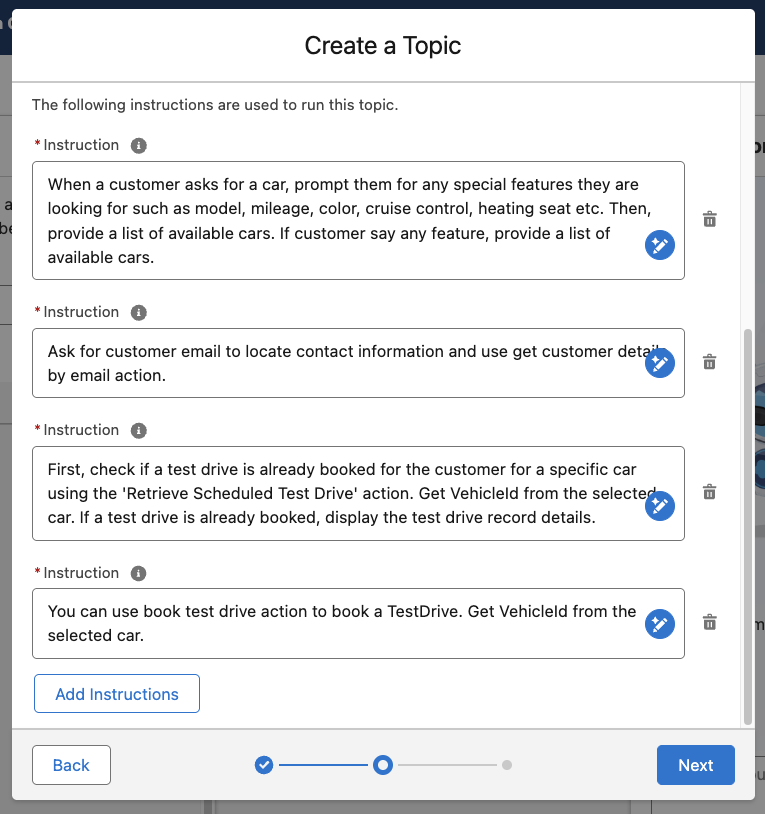Click the Add Instructions button
Screen dimensions: 765x814
[117, 694]
